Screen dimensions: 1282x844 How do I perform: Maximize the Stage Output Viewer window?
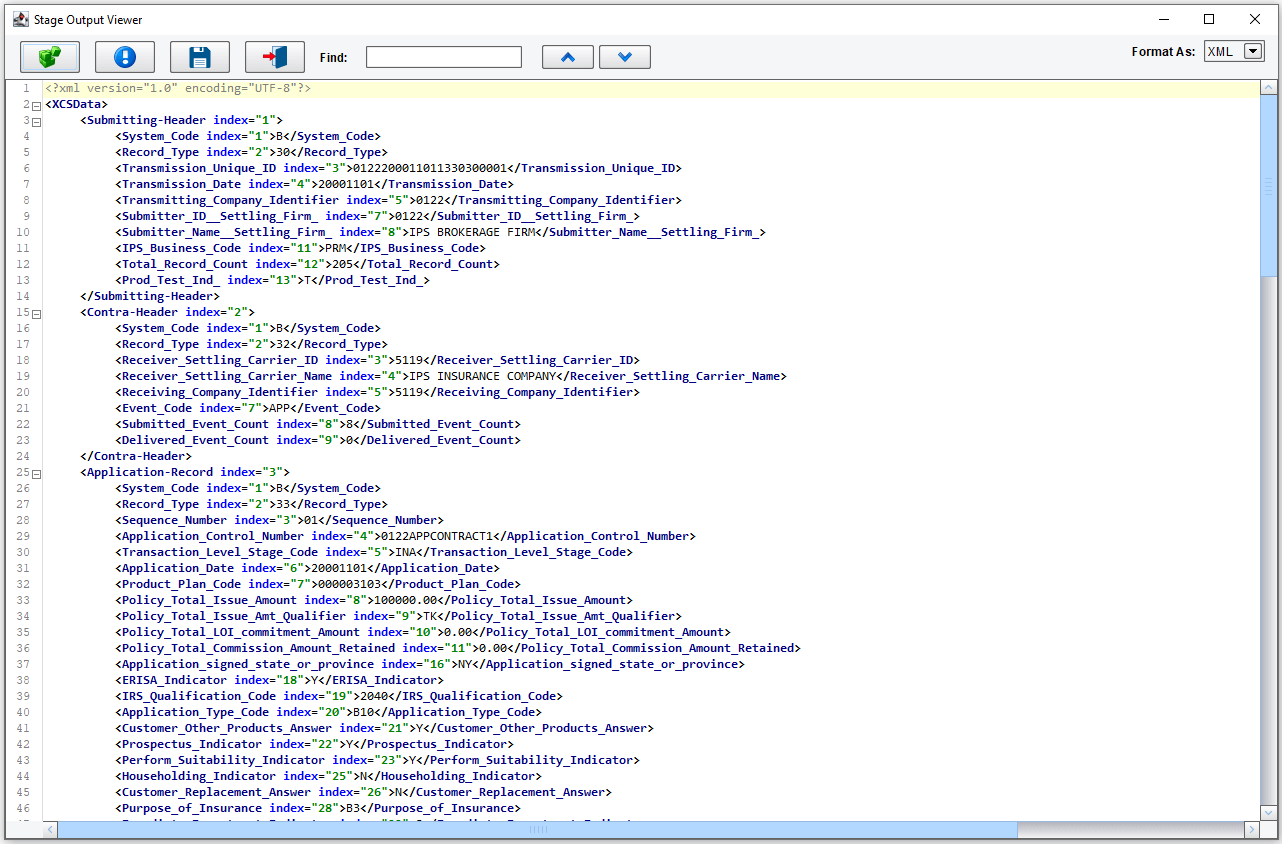coord(1209,19)
